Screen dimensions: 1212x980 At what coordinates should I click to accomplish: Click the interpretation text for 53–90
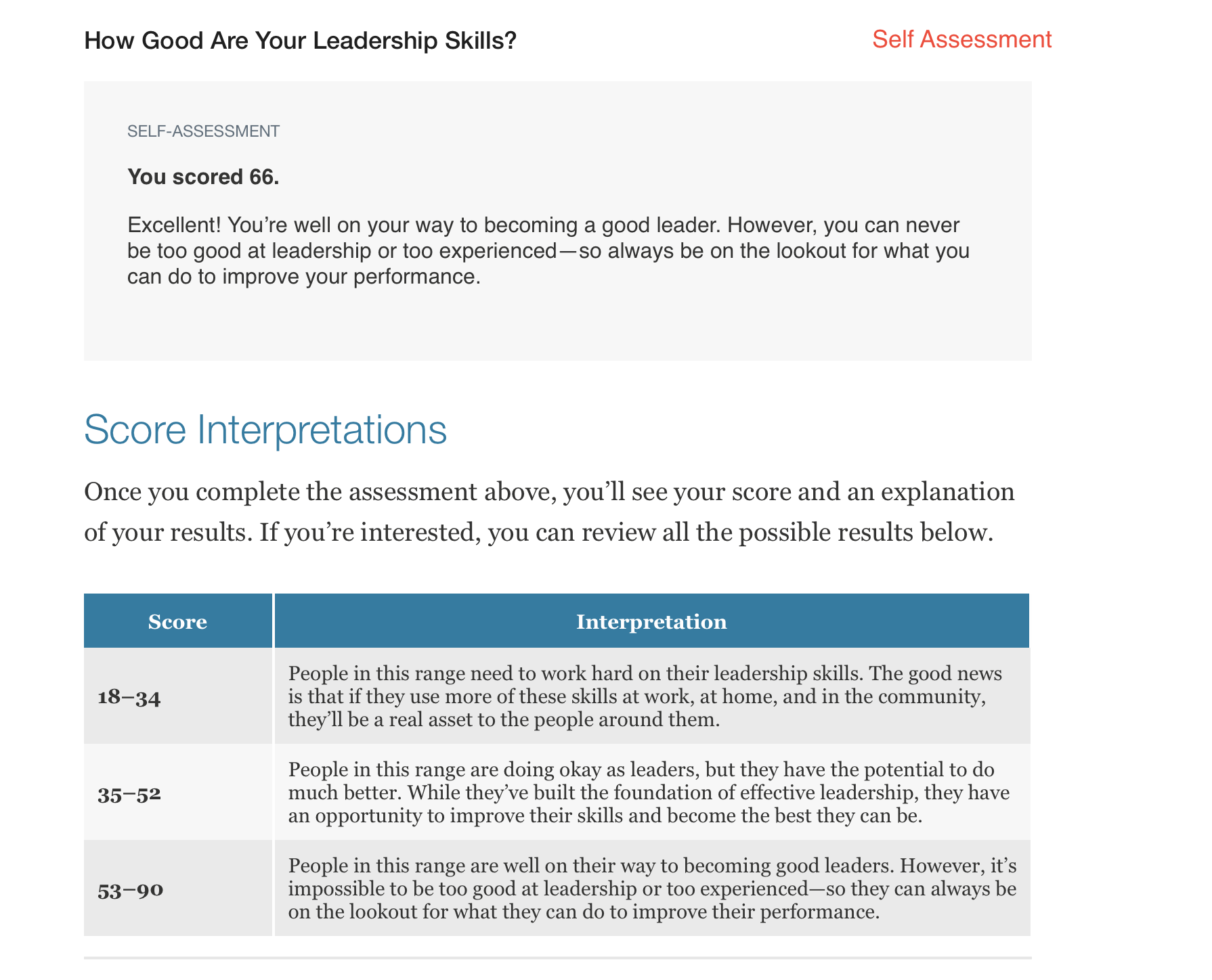652,889
